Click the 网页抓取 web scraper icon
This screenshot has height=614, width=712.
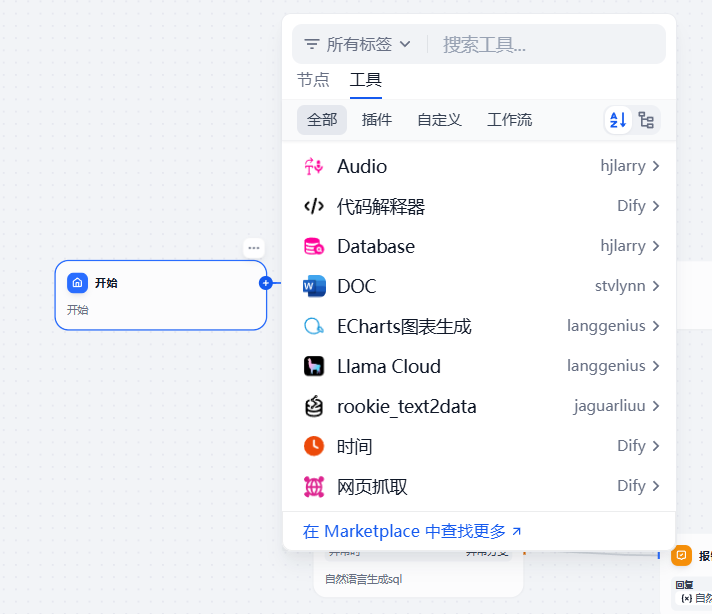(314, 486)
